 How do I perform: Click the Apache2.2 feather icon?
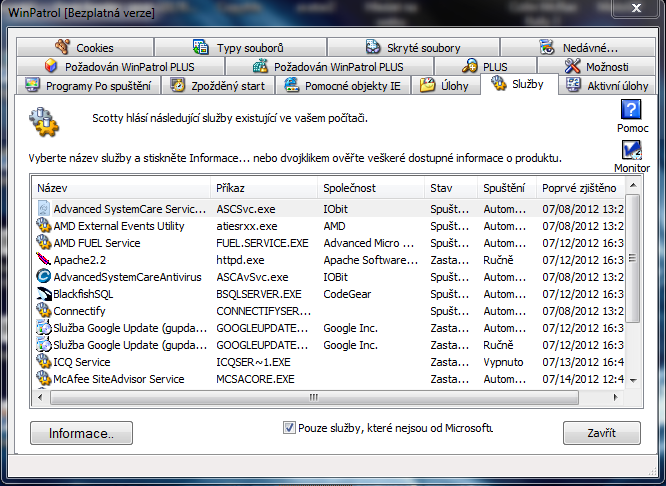pos(43,259)
